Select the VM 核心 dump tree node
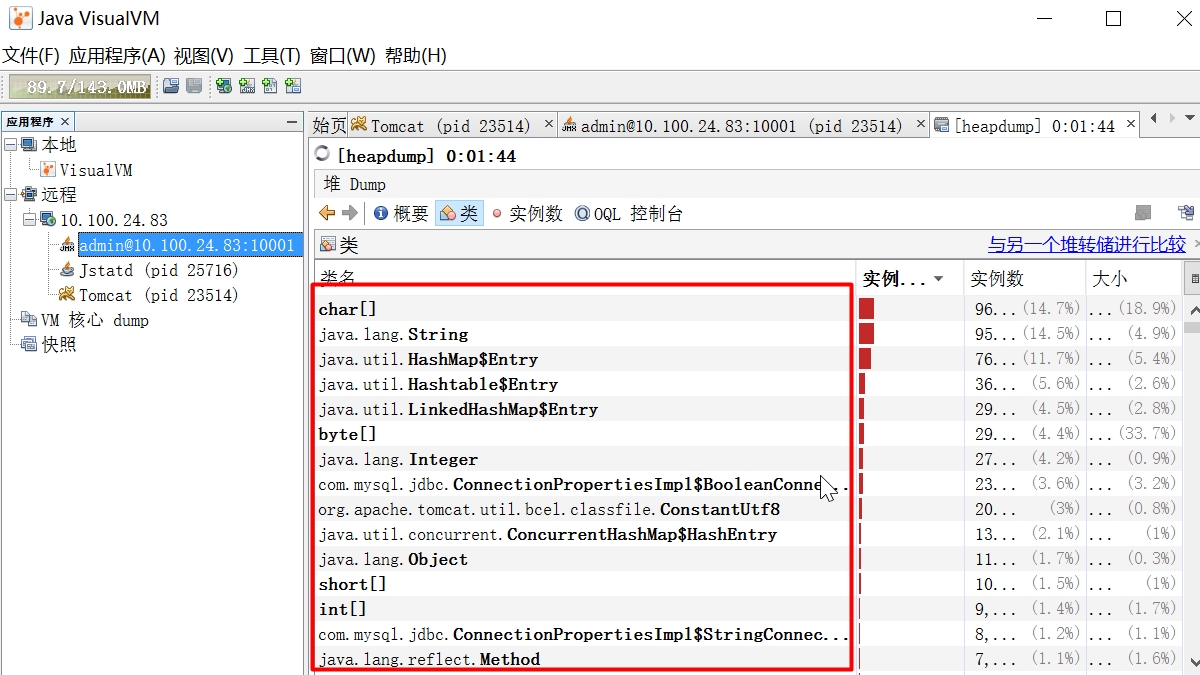Viewport: 1200px width, 675px height. pos(95,320)
